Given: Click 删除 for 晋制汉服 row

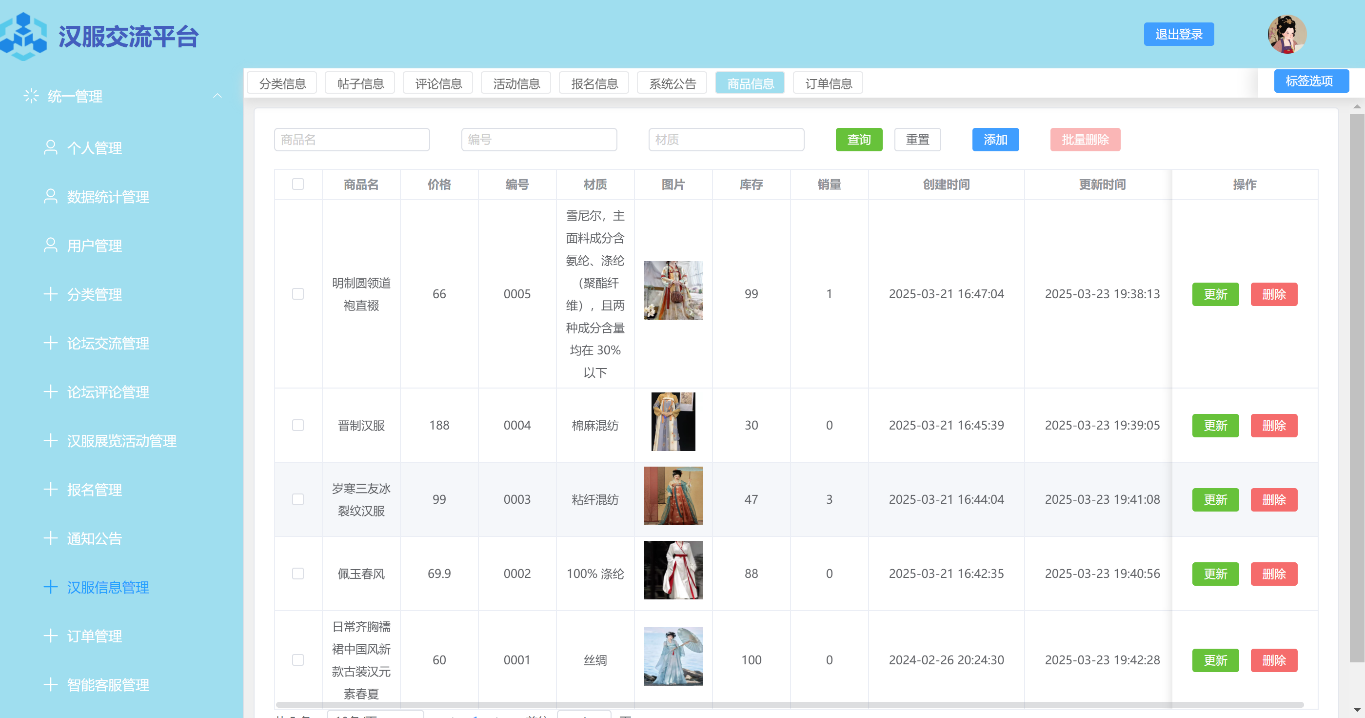Looking at the screenshot, I should pyautogui.click(x=1274, y=425).
